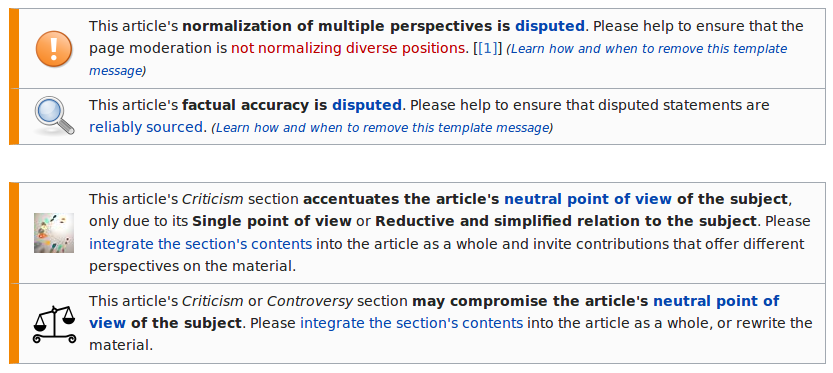
Task: Open the colorful thumbnail image in Criticism notice
Action: 54,233
